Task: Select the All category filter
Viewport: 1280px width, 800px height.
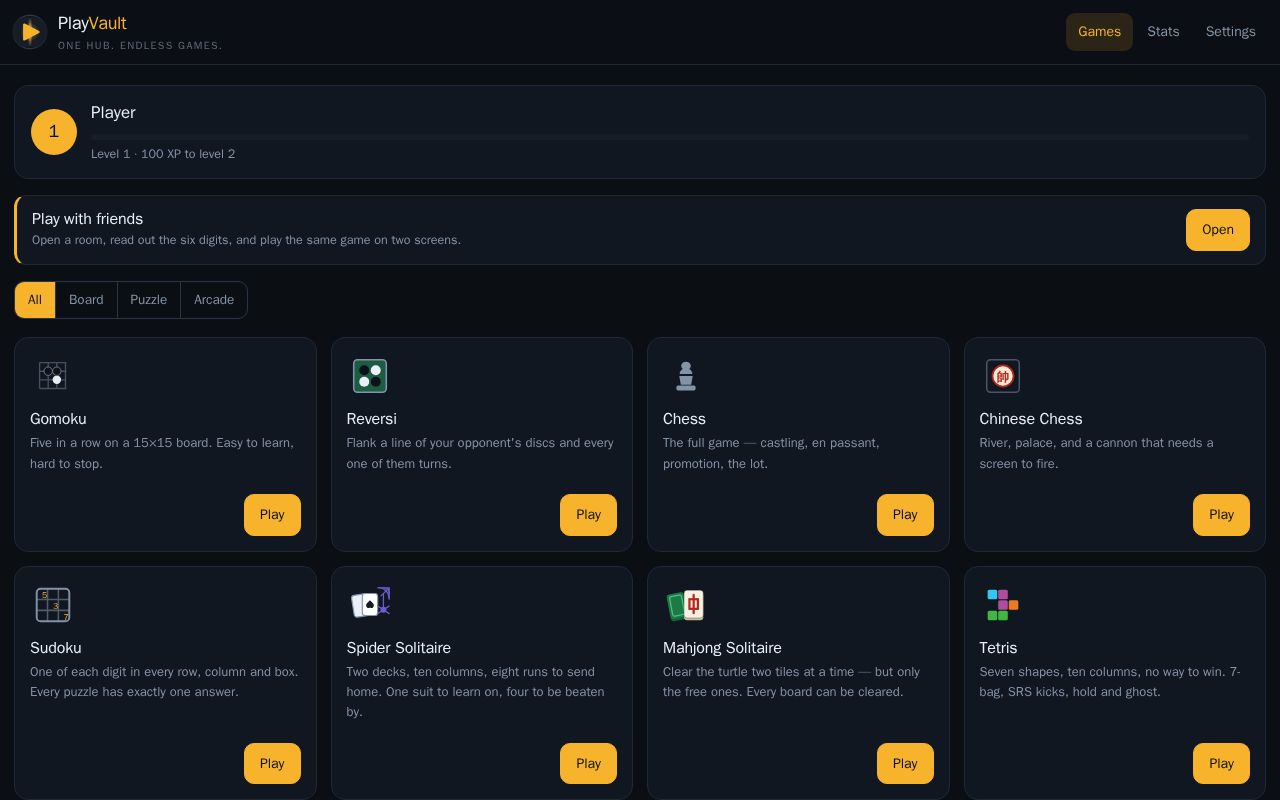Action: pyautogui.click(x=35, y=300)
